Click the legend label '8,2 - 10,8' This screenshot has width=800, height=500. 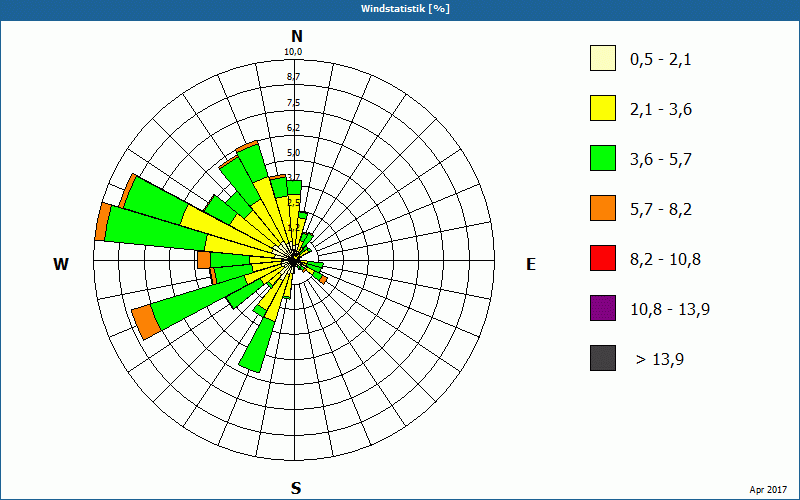point(665,260)
